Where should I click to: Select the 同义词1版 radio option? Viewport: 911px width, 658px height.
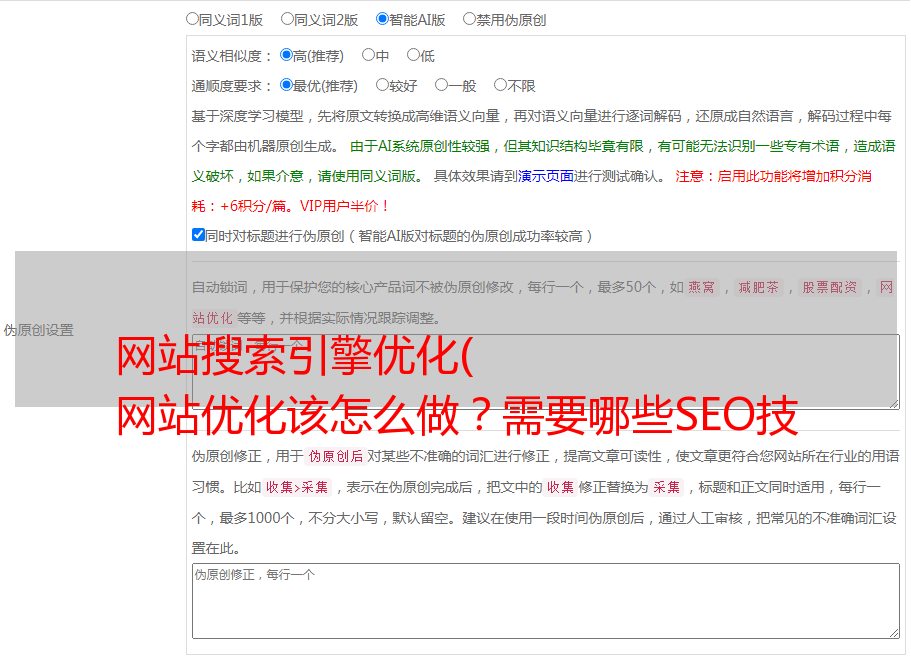(192, 18)
